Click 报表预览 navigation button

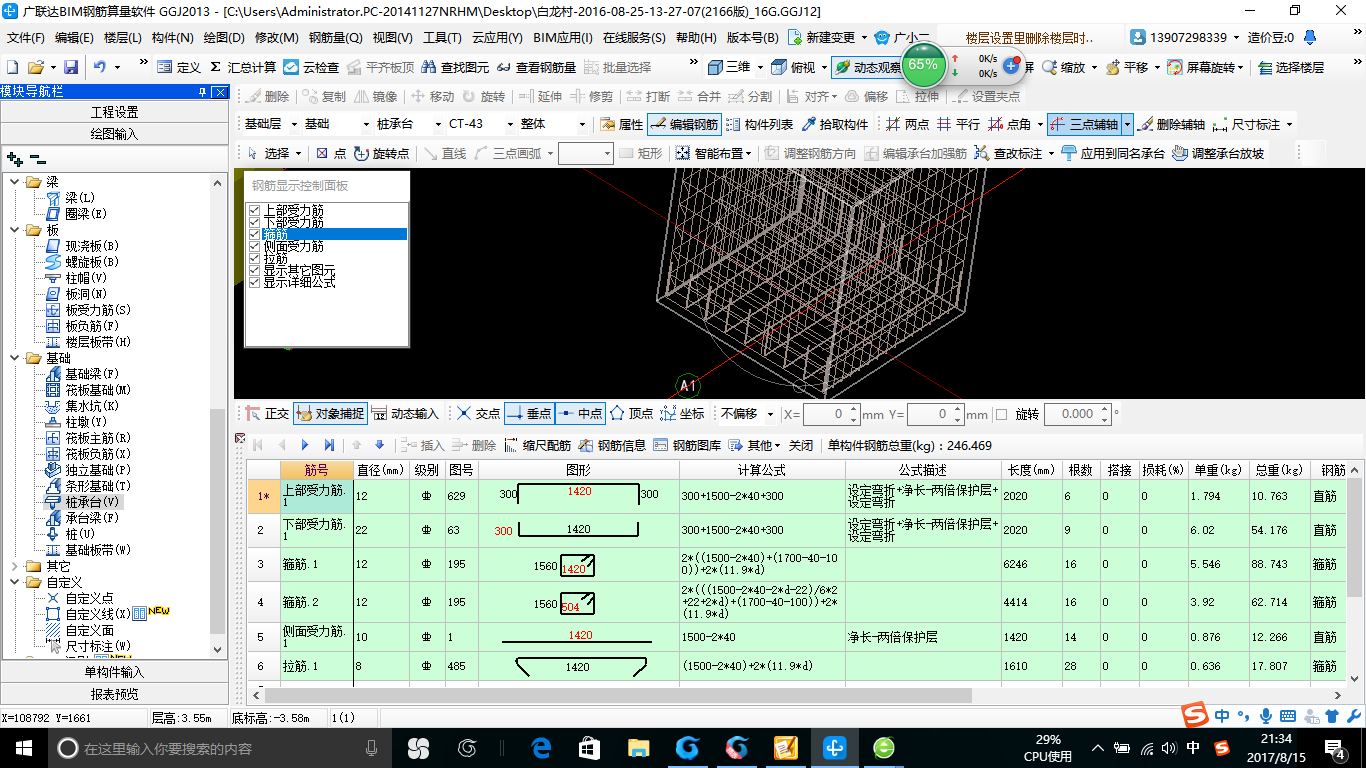tap(115, 694)
